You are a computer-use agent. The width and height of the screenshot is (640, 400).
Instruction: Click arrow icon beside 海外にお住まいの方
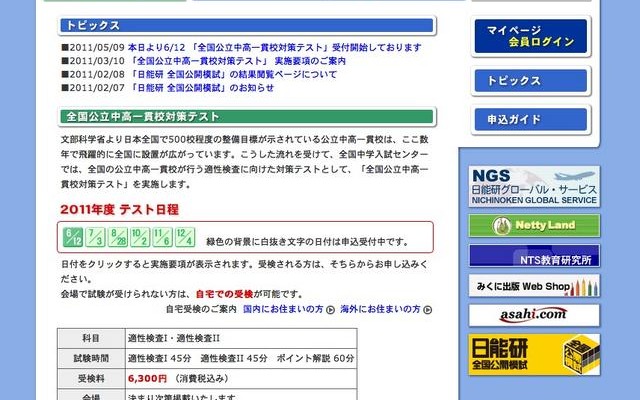tap(427, 310)
